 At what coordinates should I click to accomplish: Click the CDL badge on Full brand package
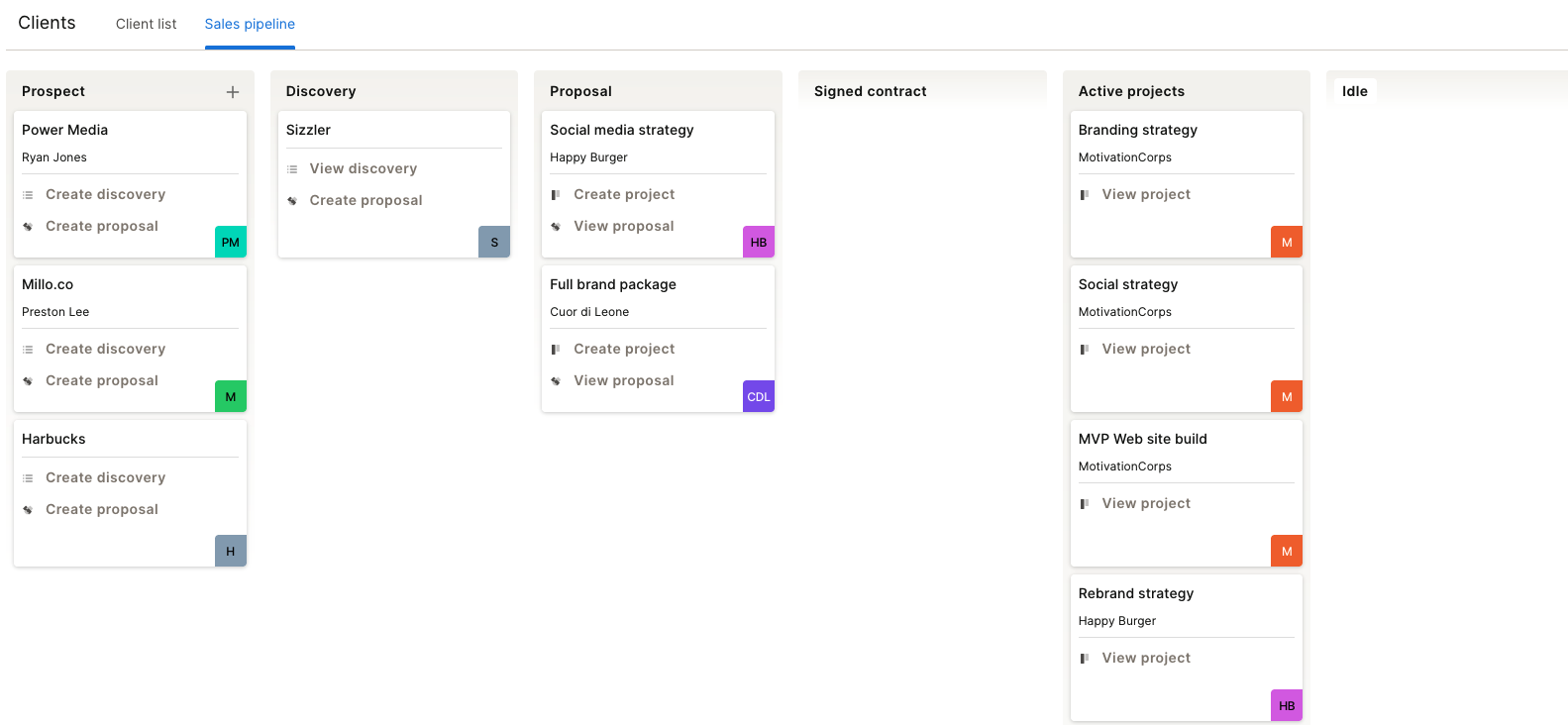(x=759, y=397)
